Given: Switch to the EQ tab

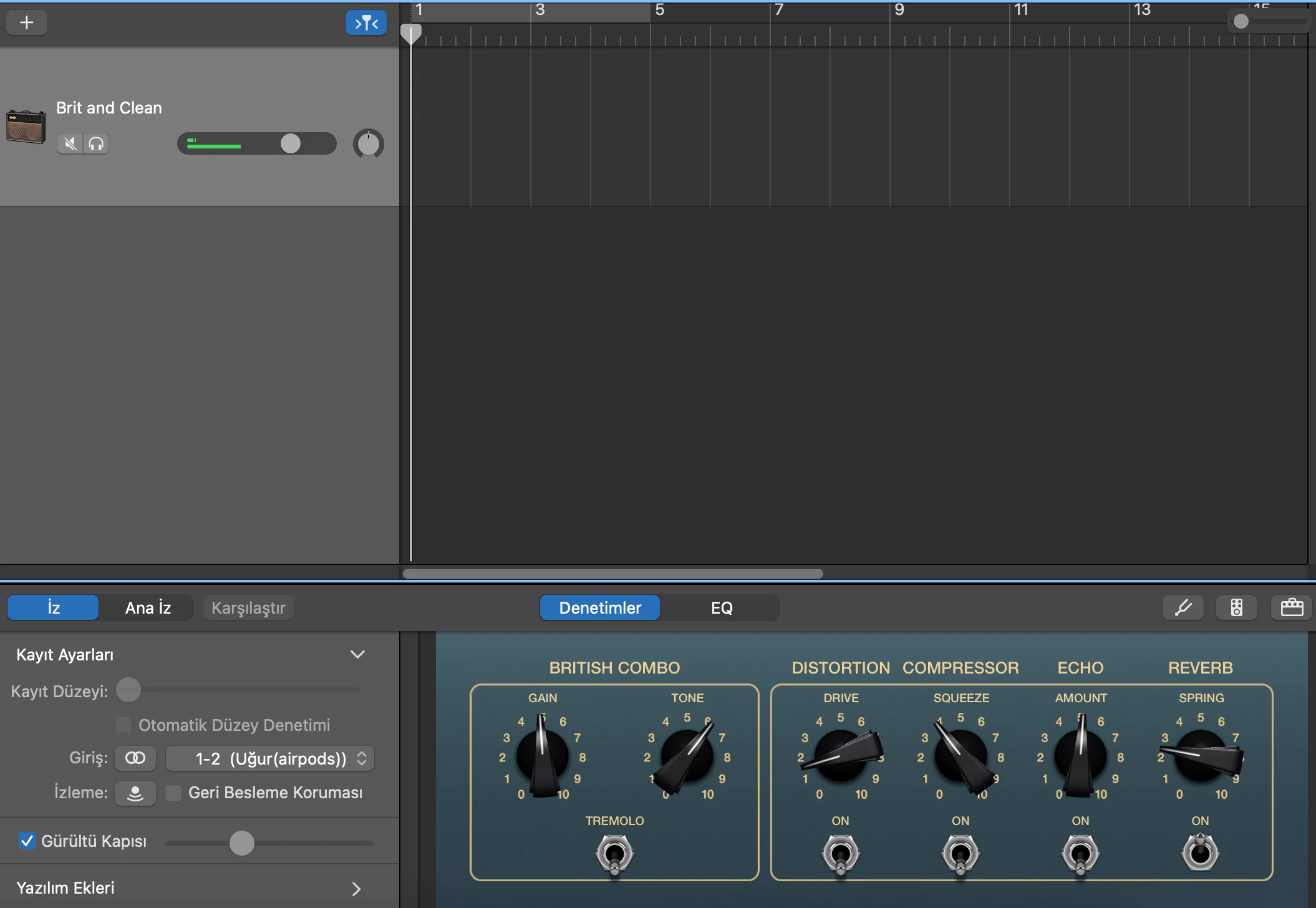Looking at the screenshot, I should pos(721,607).
